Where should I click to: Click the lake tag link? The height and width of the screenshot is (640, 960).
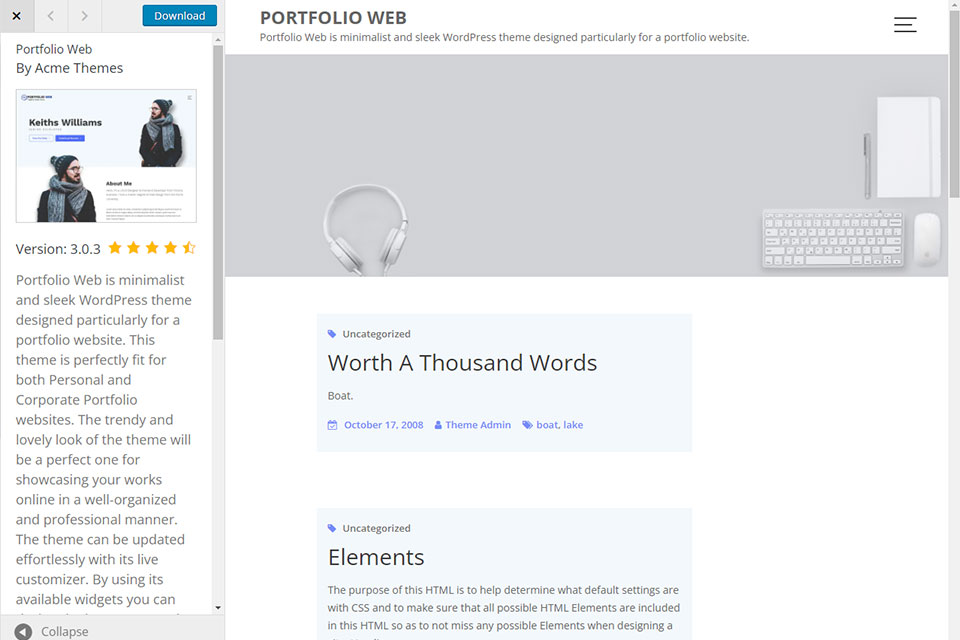pyautogui.click(x=573, y=424)
